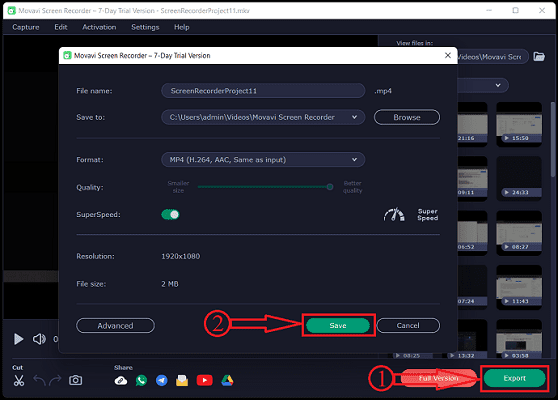Screen dimensions: 558x400
Task: Open the 08:27 recording thumbnail
Action: (x=519, y=233)
